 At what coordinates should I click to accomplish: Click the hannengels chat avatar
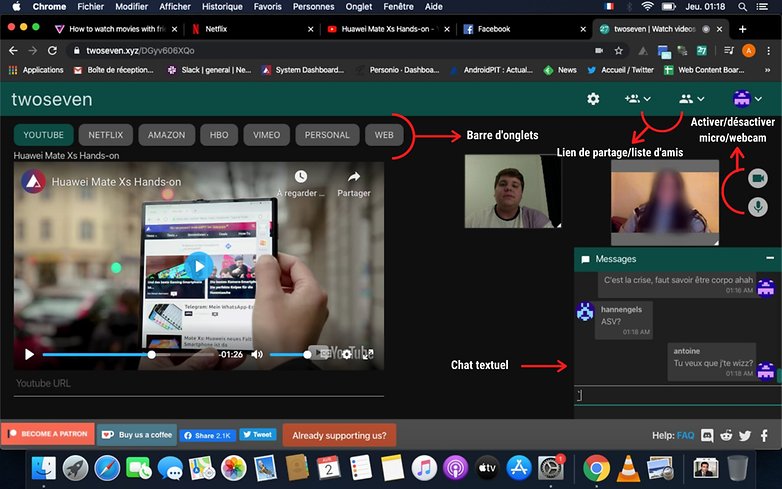pos(585,311)
